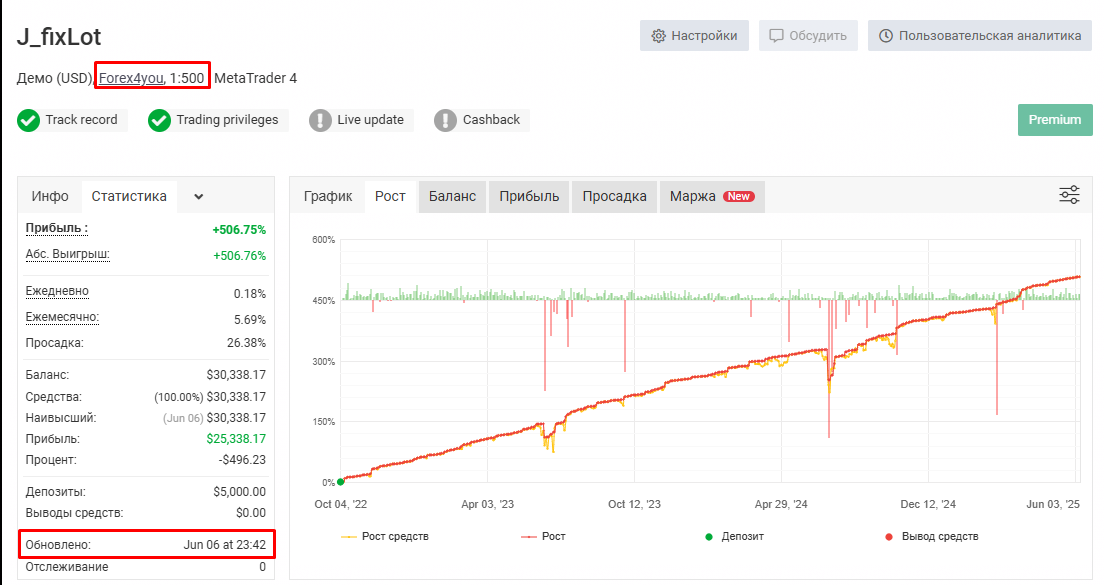Click the Track record badge label
1104x585 pixels.
click(x=82, y=120)
